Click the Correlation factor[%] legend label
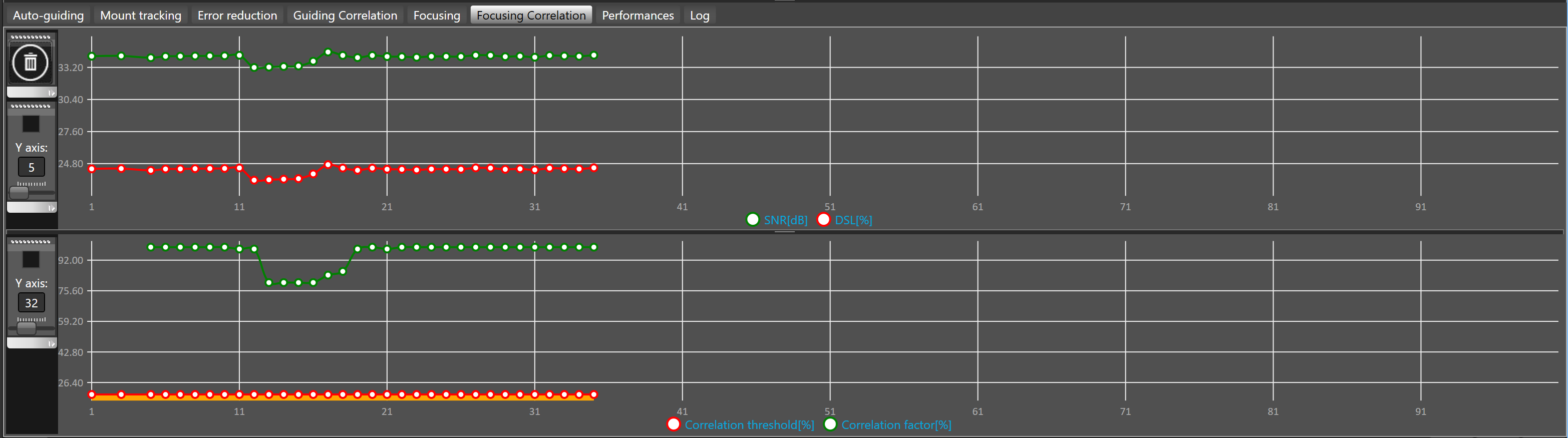Screen dimensions: 1568x438 coord(896,425)
